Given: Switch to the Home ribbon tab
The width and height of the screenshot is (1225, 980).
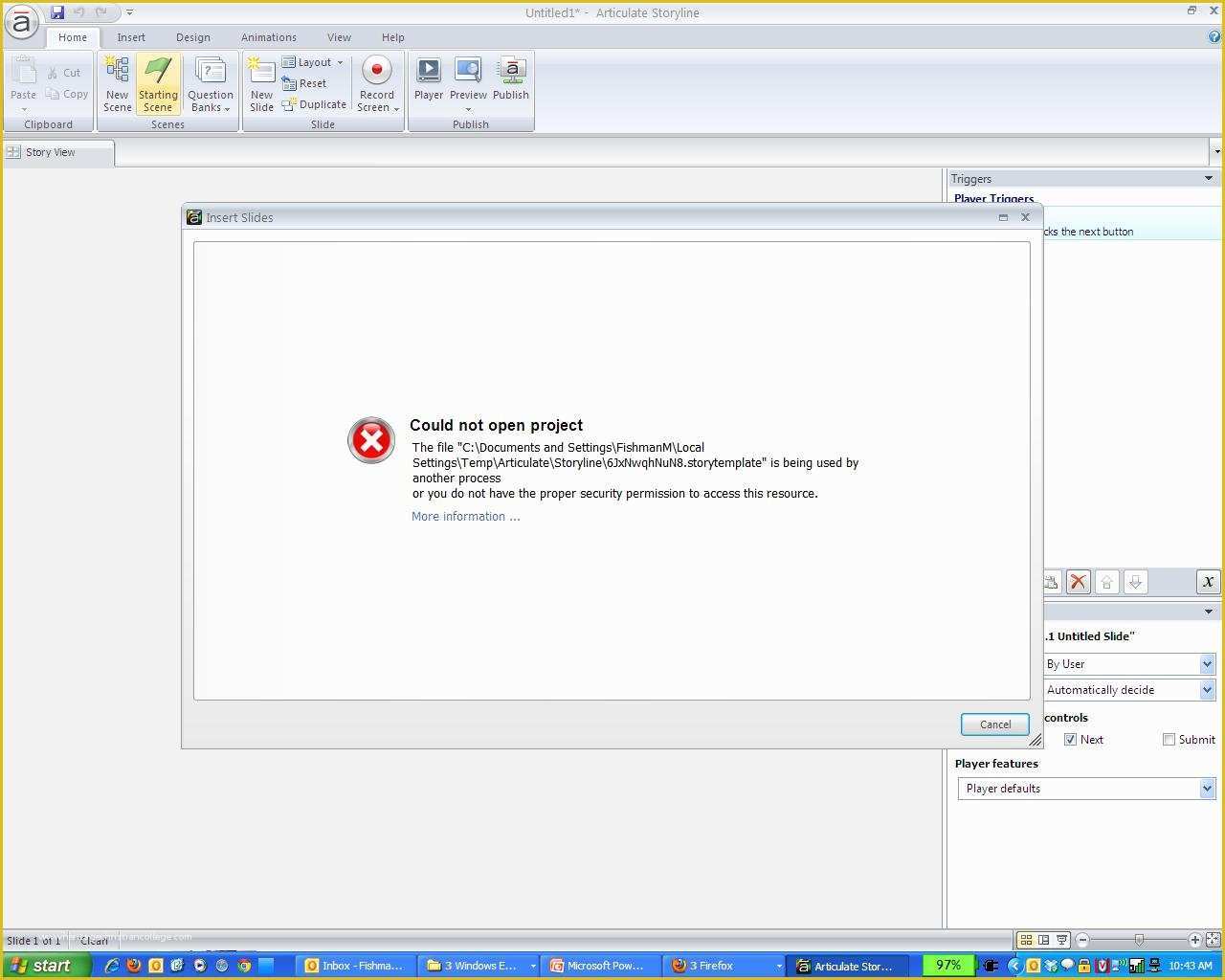Looking at the screenshot, I should pyautogui.click(x=73, y=37).
